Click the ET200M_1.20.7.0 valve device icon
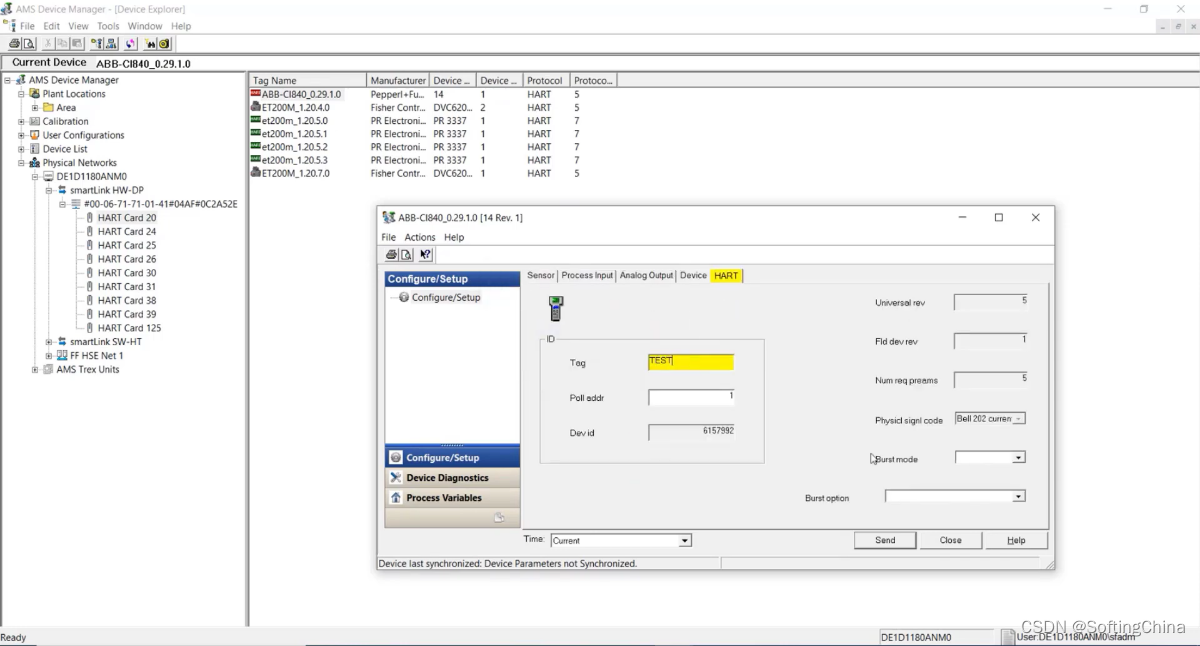Image resolution: width=1200 pixels, height=646 pixels. click(x=256, y=173)
